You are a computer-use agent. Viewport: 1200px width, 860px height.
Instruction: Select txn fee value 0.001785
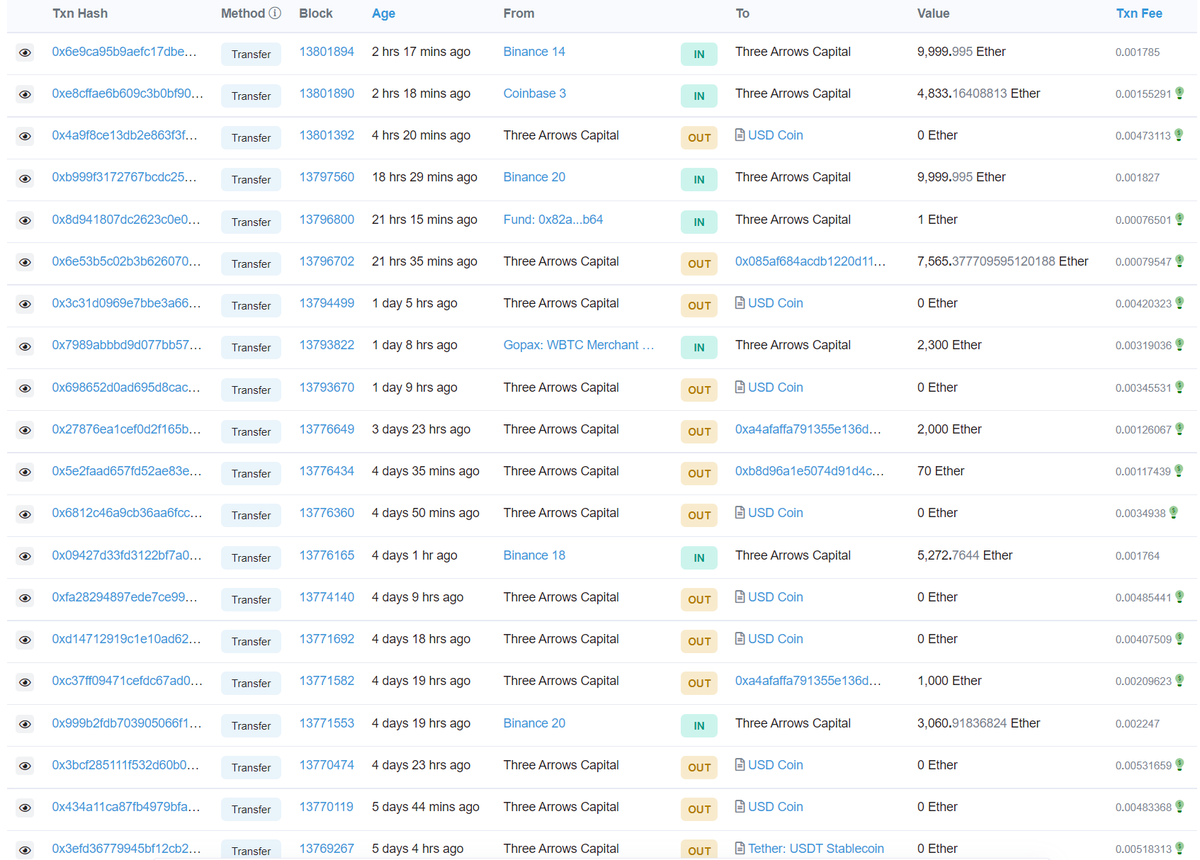[x=1138, y=52]
